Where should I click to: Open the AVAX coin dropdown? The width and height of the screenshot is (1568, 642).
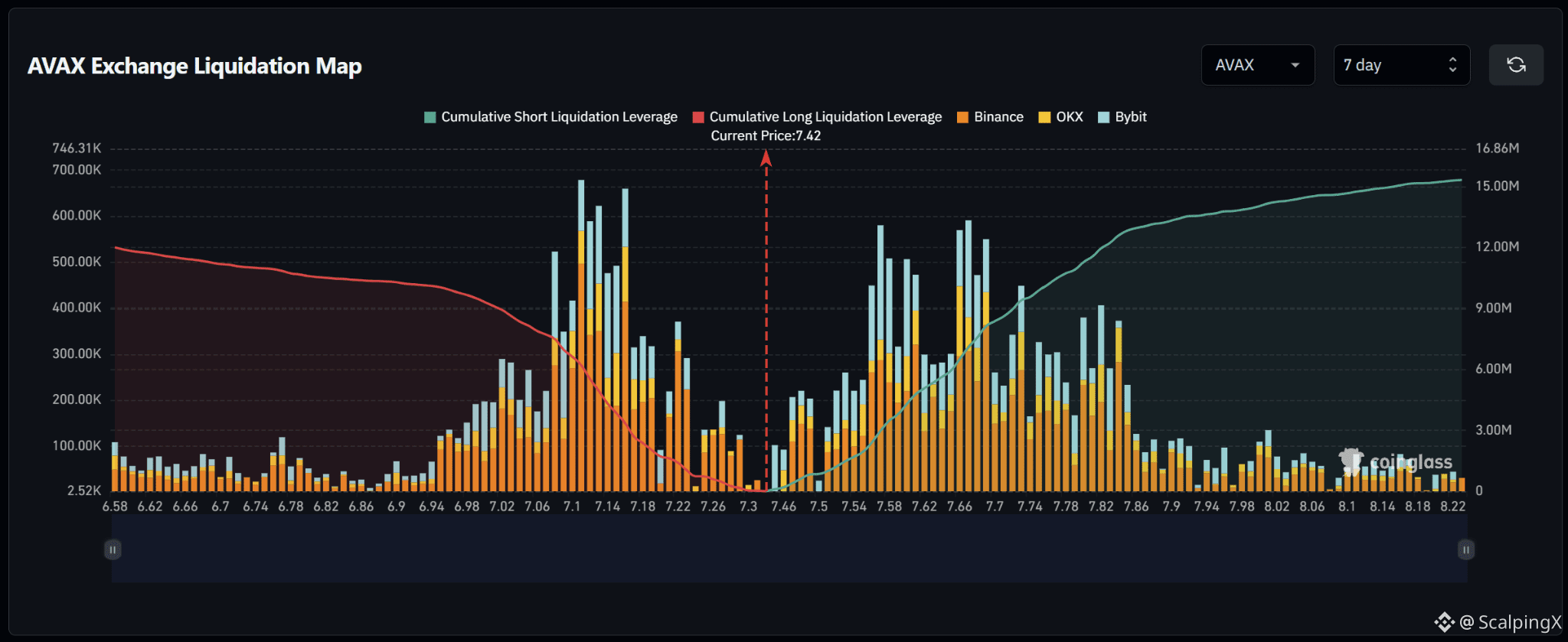pos(1258,65)
